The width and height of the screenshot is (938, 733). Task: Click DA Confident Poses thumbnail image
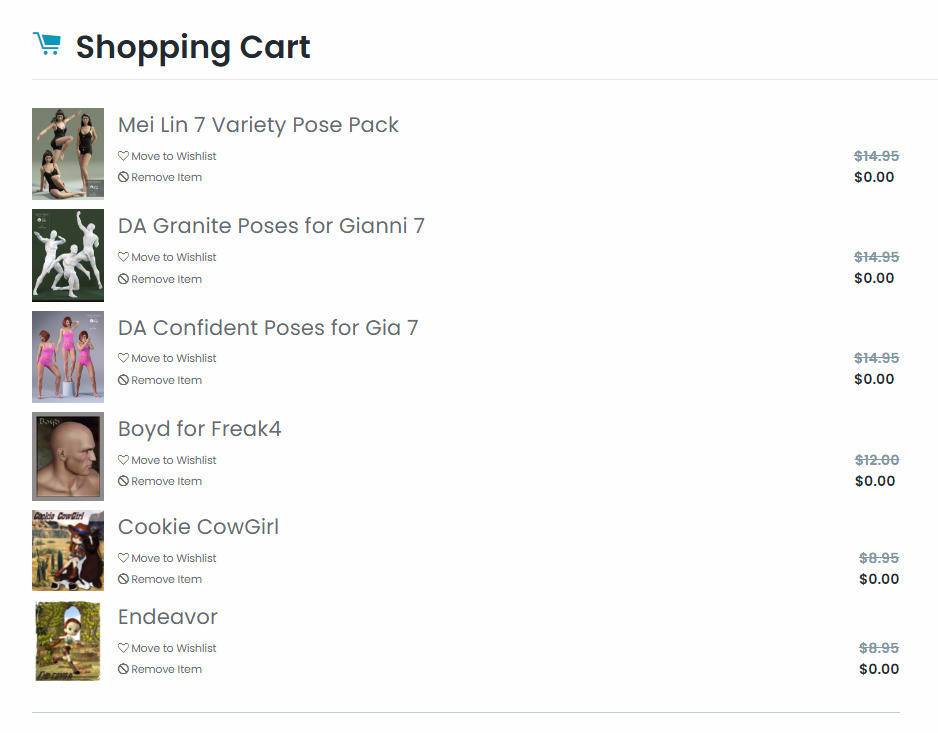tap(68, 356)
